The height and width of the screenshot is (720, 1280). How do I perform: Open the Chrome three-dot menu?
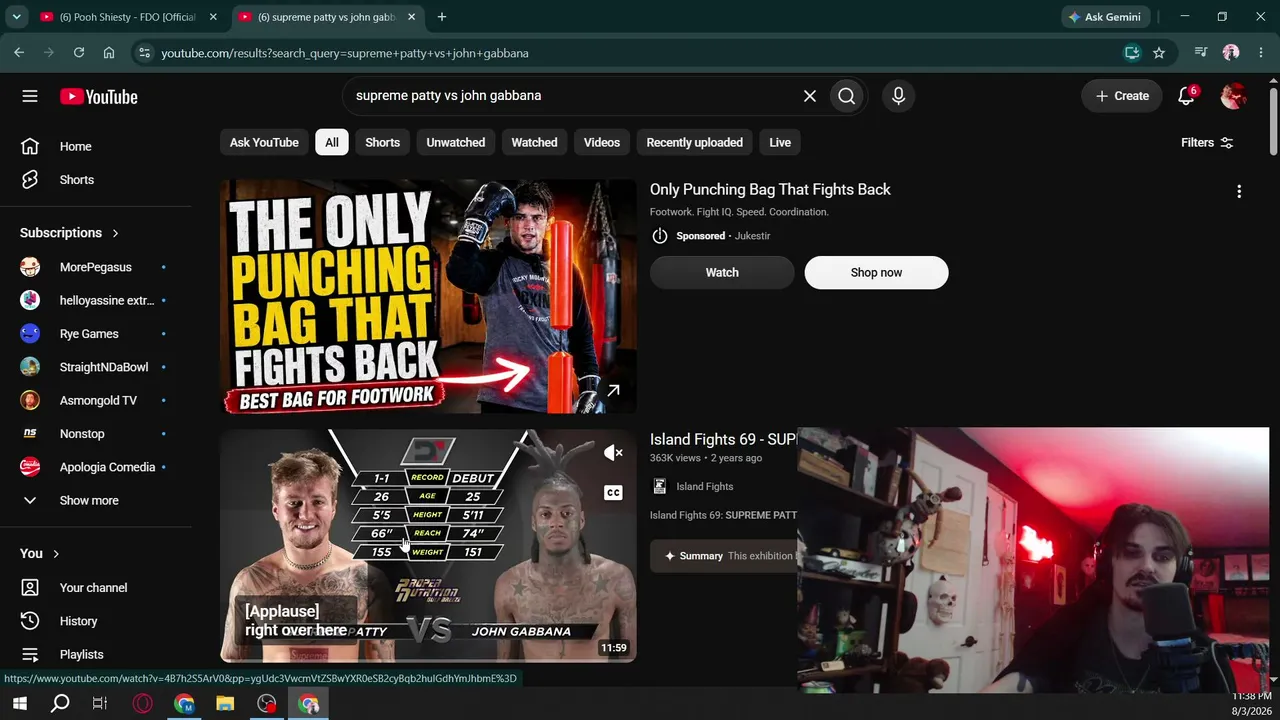[x=1261, y=53]
